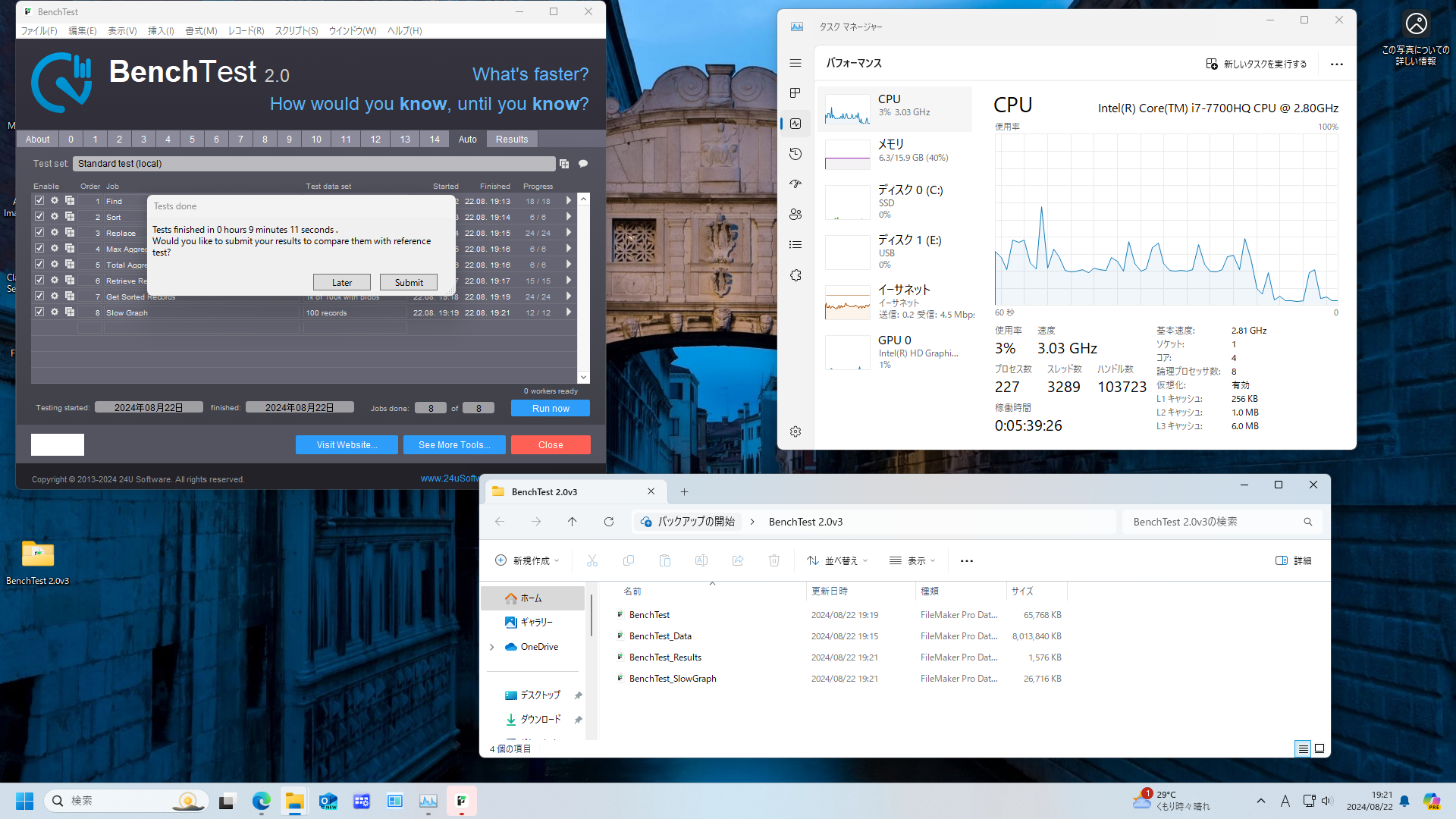This screenshot has height=819, width=1456.
Task: Click the rename icon in Explorer toolbar
Action: pos(701,560)
